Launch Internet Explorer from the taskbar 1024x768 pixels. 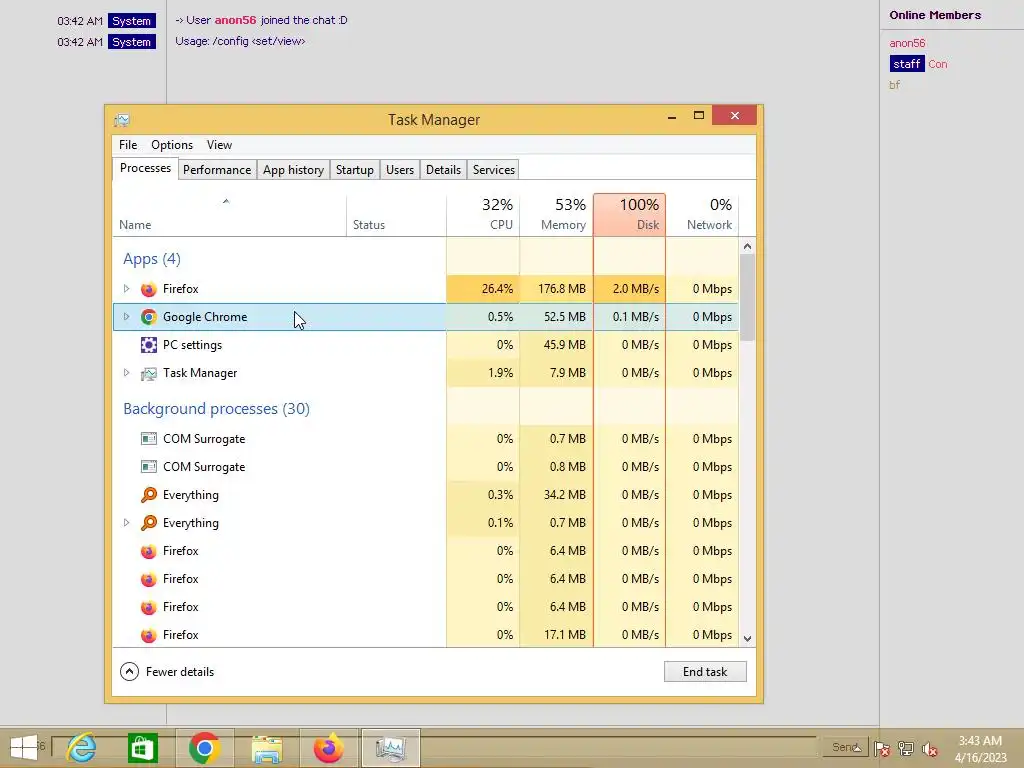[81, 748]
